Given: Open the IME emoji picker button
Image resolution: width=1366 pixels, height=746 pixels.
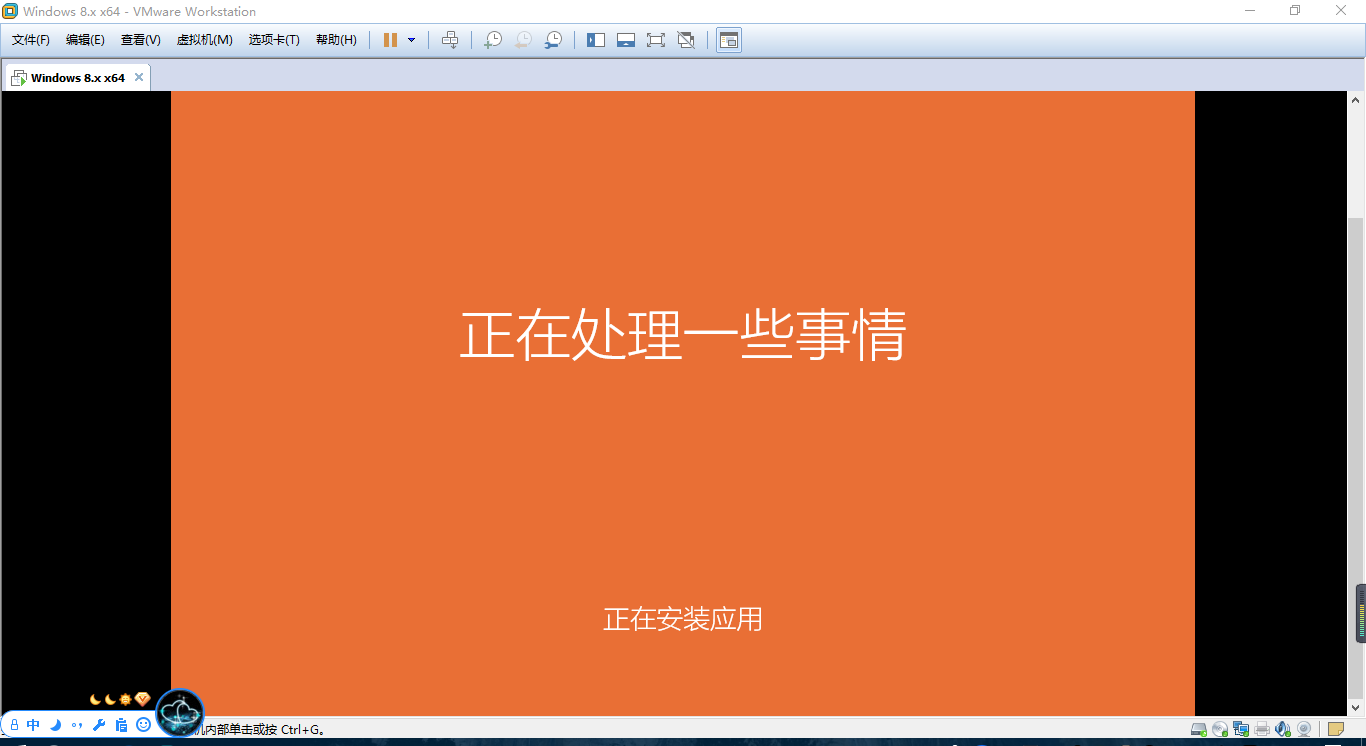Looking at the screenshot, I should pos(143,725).
